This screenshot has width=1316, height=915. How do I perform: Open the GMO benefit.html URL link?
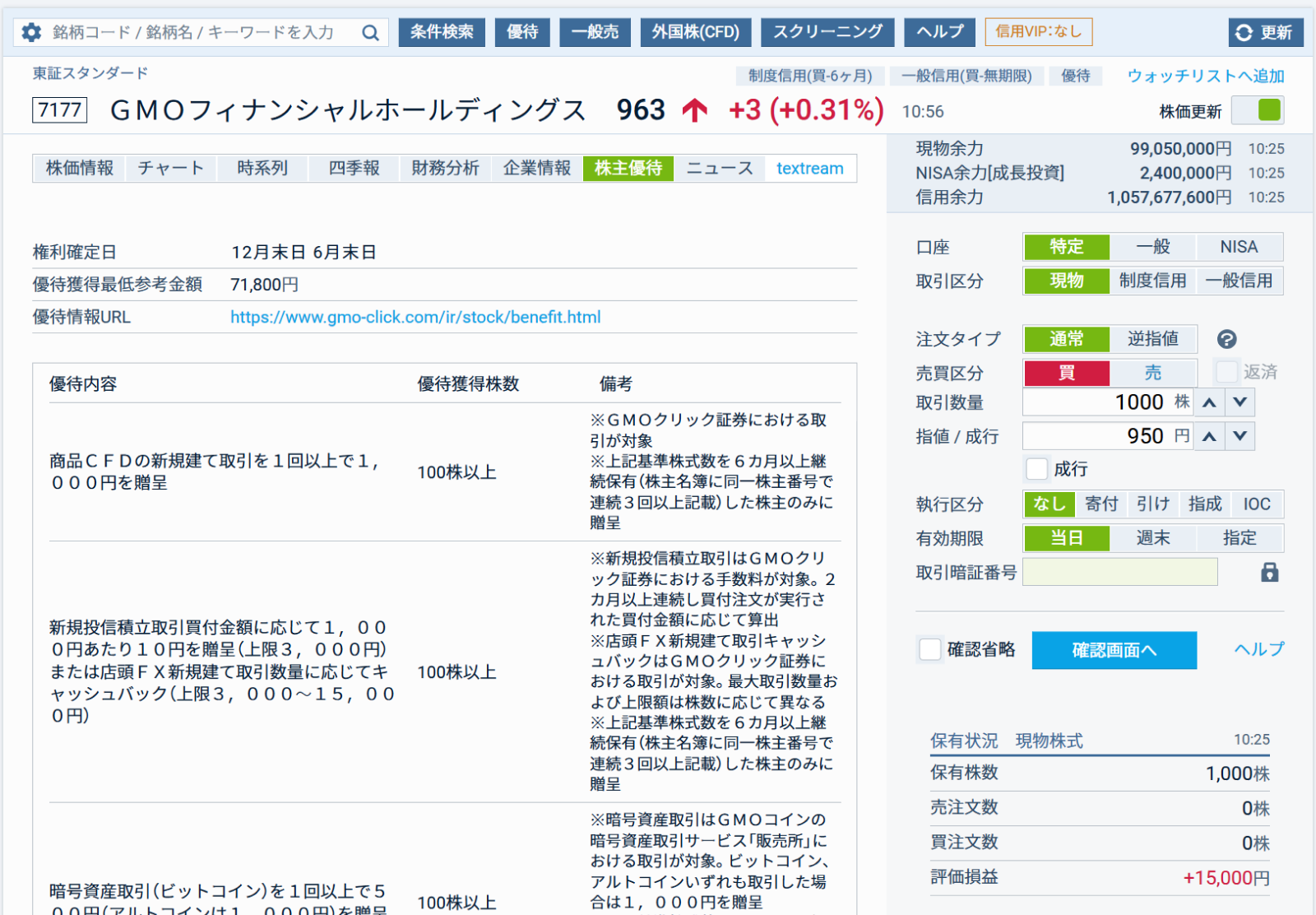pos(415,317)
